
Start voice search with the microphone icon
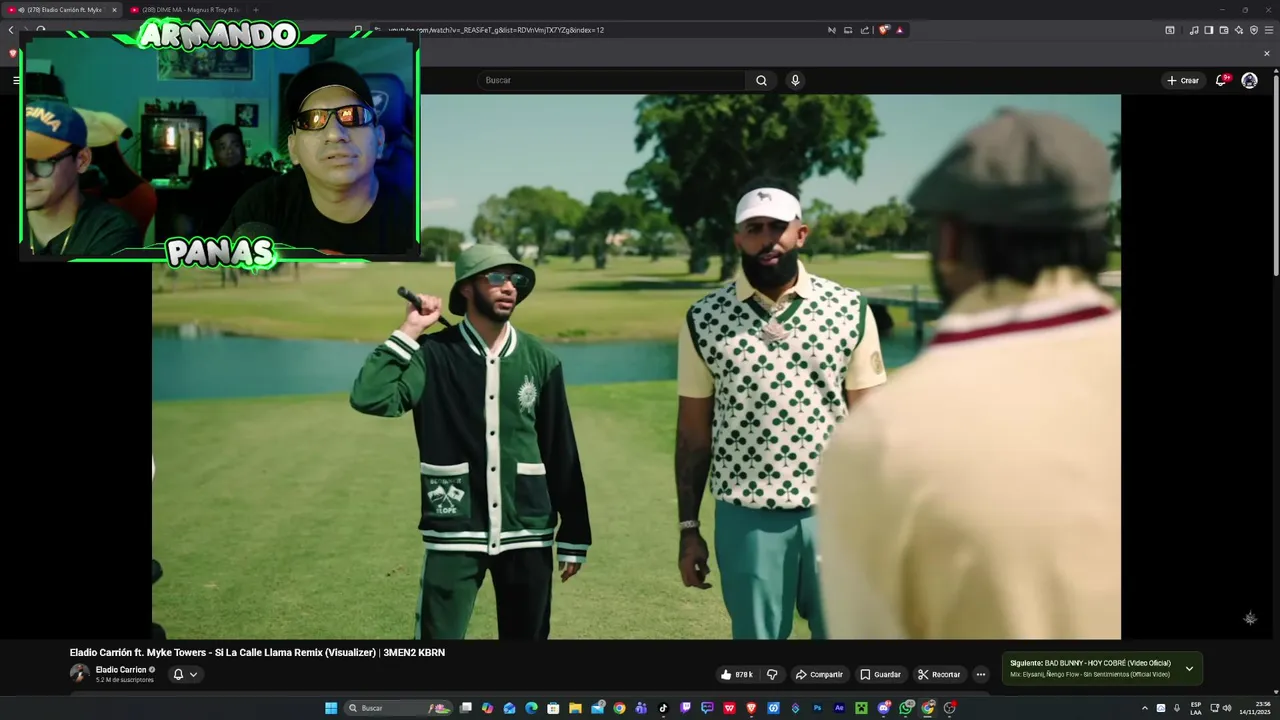(795, 80)
